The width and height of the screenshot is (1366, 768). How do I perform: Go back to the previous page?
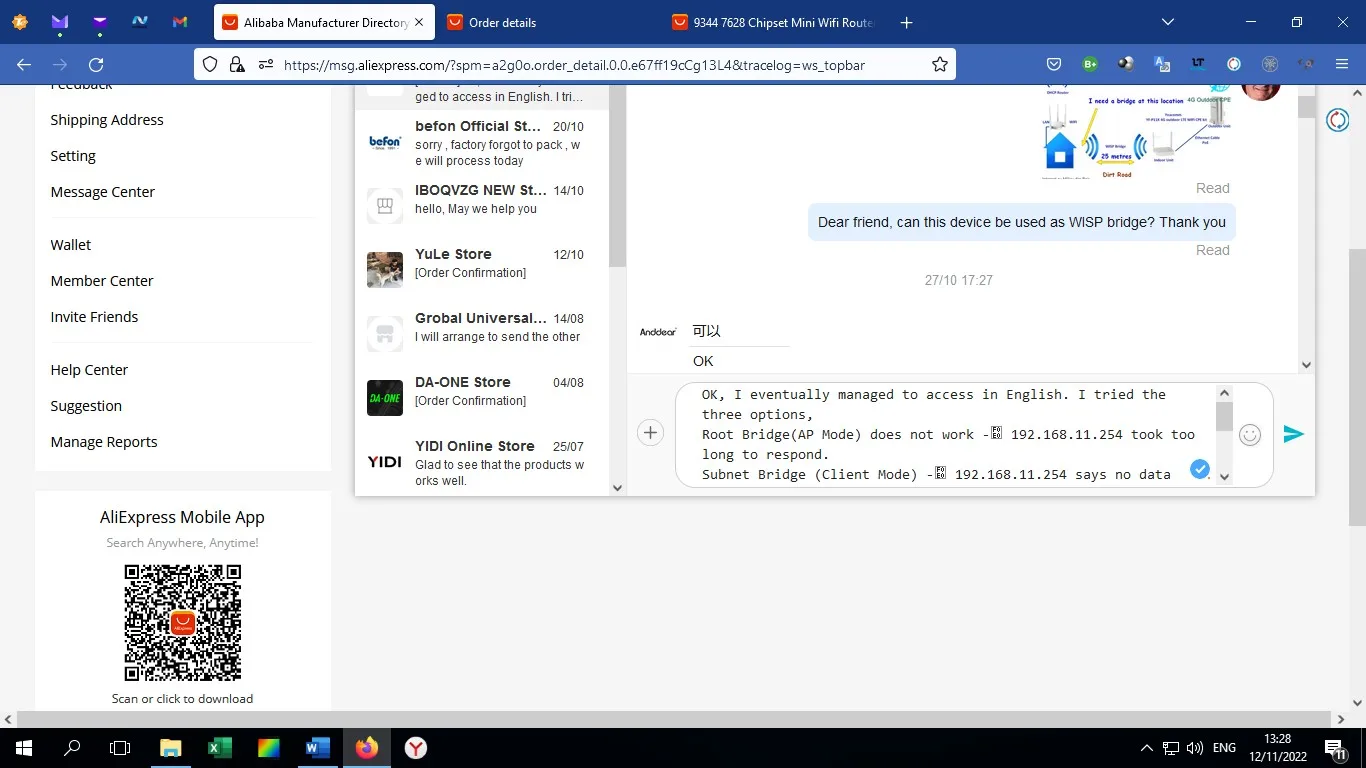point(24,64)
